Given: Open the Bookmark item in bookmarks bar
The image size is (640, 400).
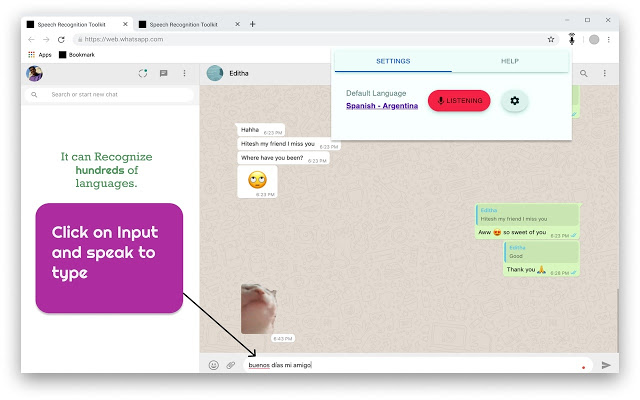Looking at the screenshot, I should (x=77, y=55).
